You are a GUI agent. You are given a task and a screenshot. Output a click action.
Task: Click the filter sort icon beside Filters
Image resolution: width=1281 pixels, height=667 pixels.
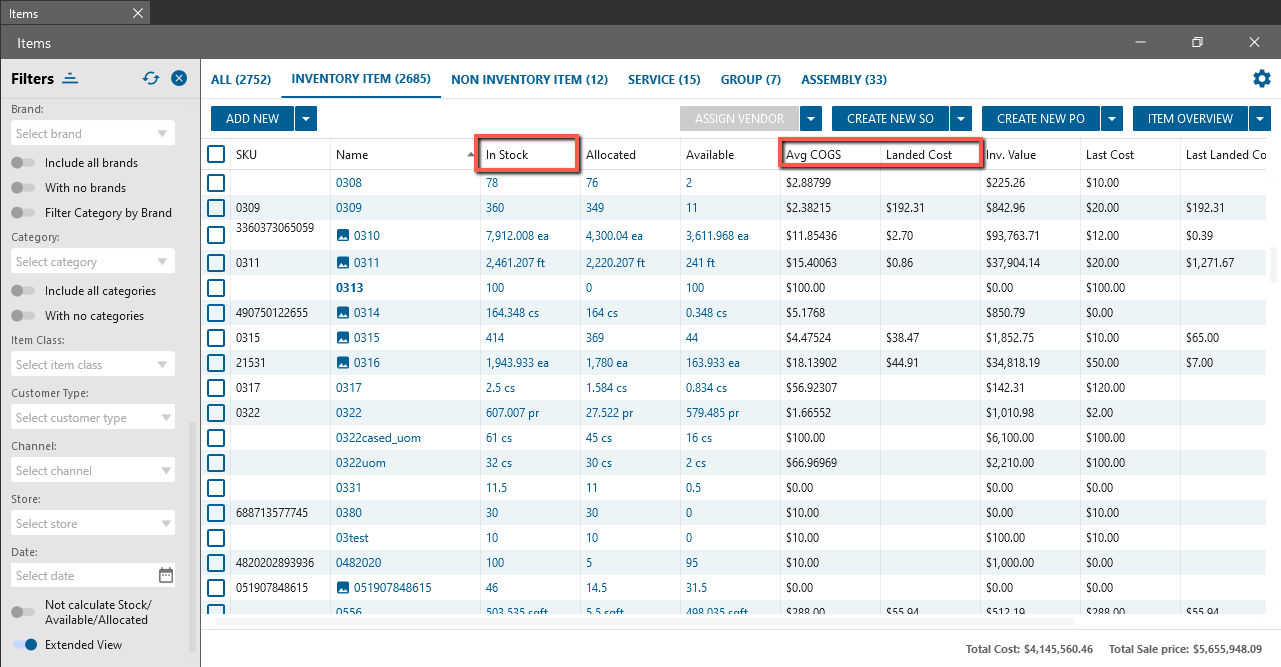pos(69,78)
